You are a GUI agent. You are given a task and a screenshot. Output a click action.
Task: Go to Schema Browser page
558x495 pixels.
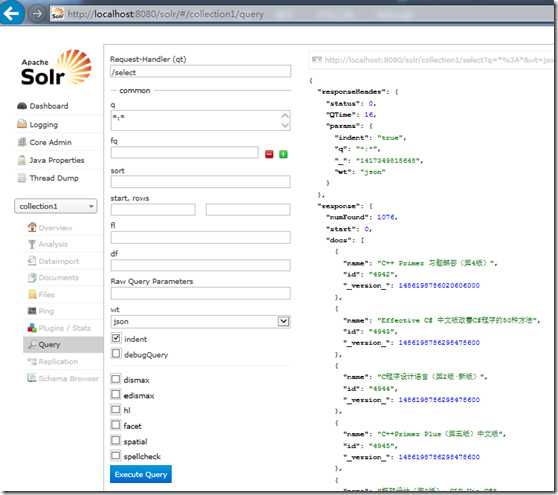coord(68,379)
